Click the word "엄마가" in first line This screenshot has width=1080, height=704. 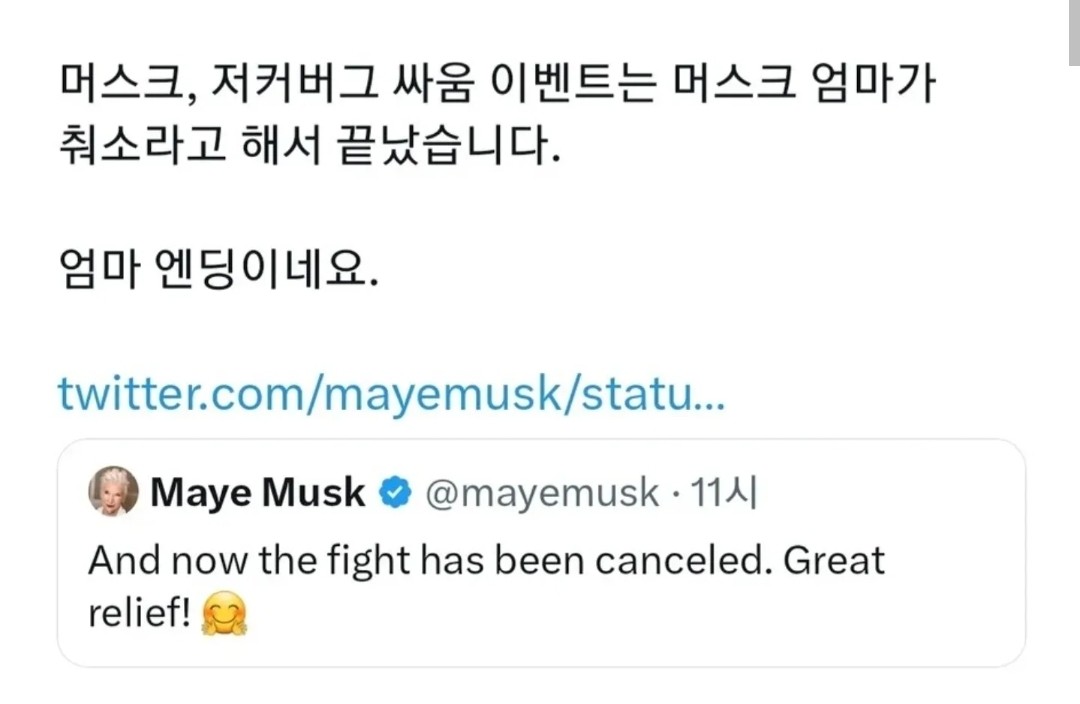pyautogui.click(x=869, y=88)
